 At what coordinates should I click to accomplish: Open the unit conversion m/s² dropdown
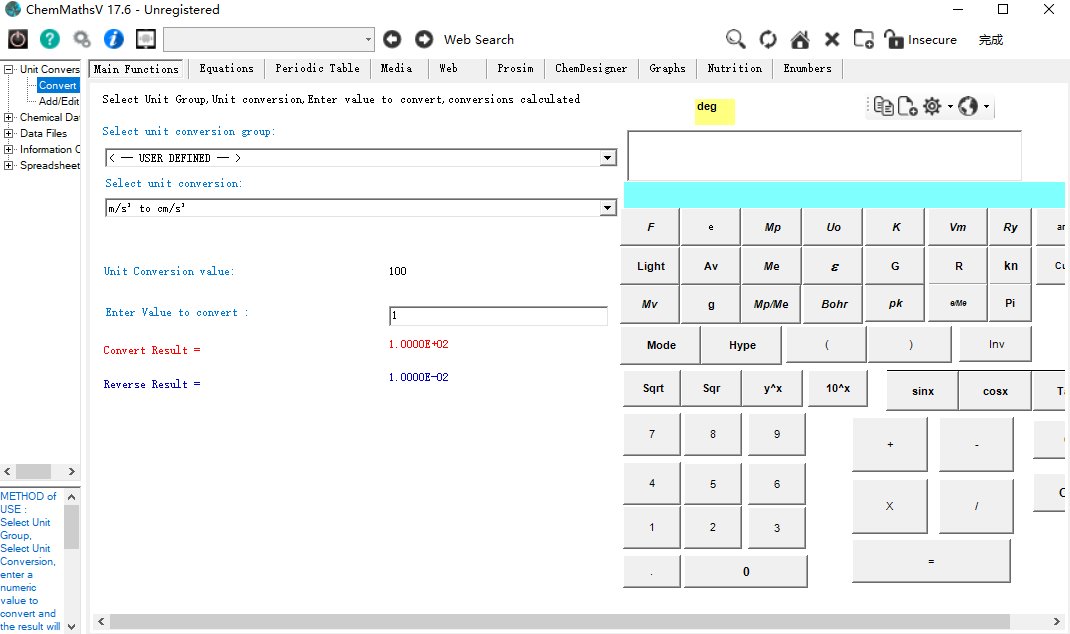point(607,208)
